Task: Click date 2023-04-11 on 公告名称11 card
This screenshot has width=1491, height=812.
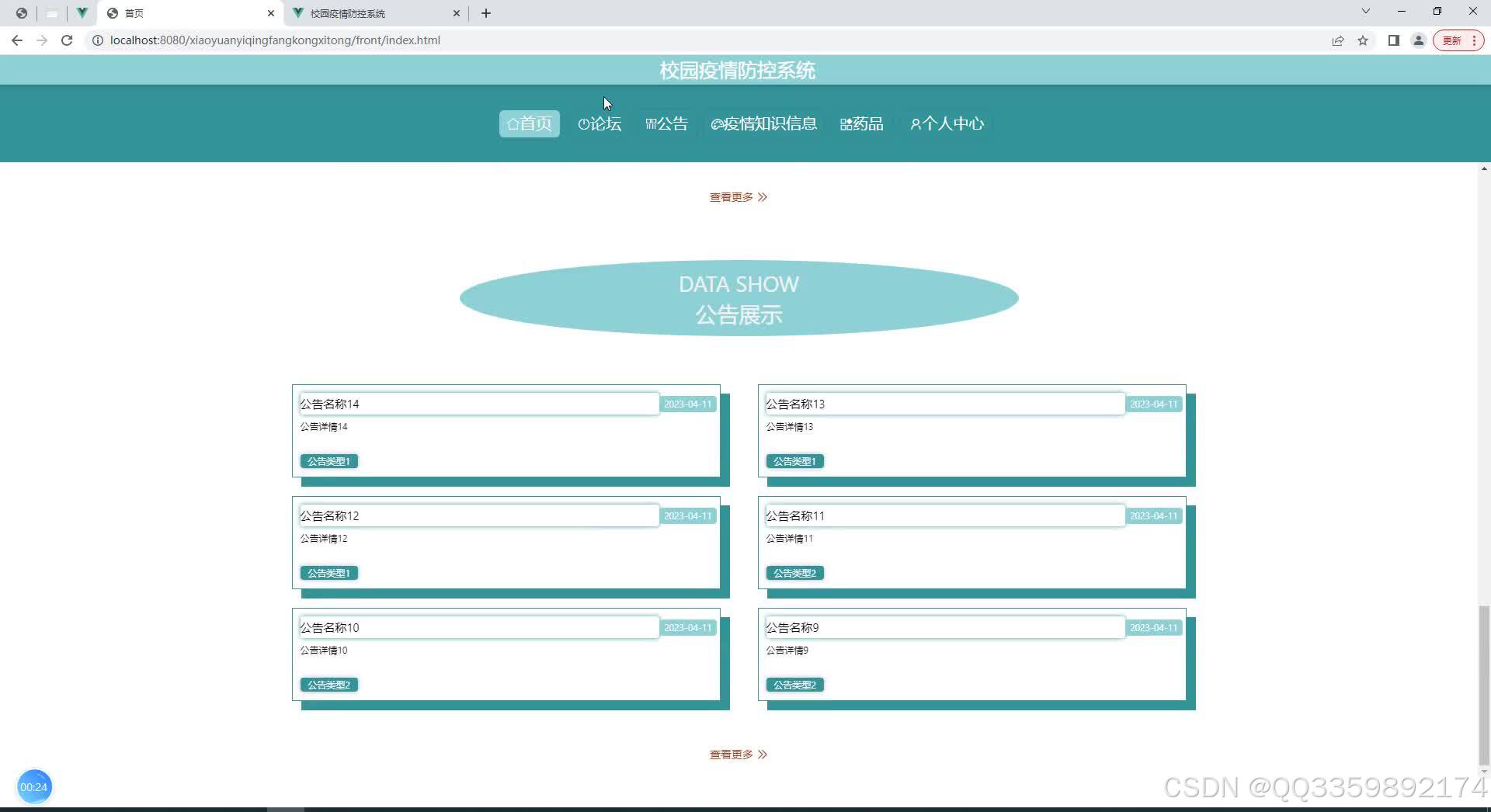Action: [x=1153, y=515]
